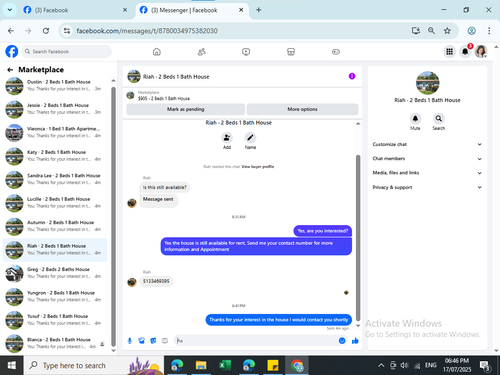Open the Marketplace storefront icon
This screenshot has width=500, height=375.
coord(291,52)
